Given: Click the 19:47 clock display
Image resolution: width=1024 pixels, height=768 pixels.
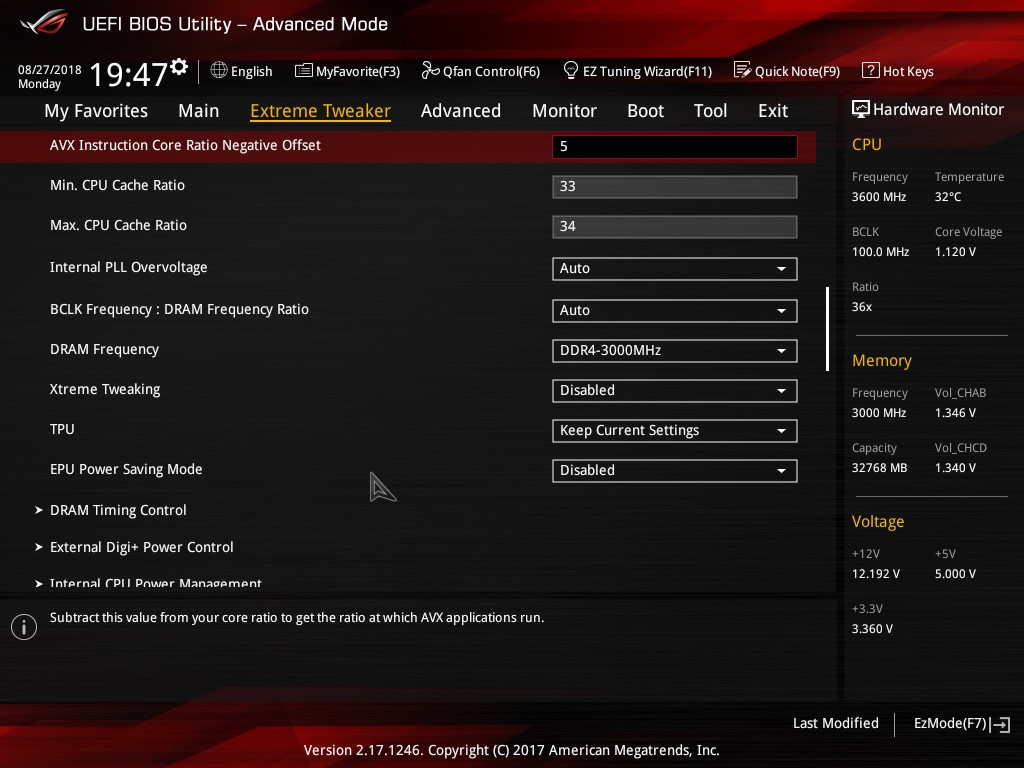Looking at the screenshot, I should [x=129, y=74].
